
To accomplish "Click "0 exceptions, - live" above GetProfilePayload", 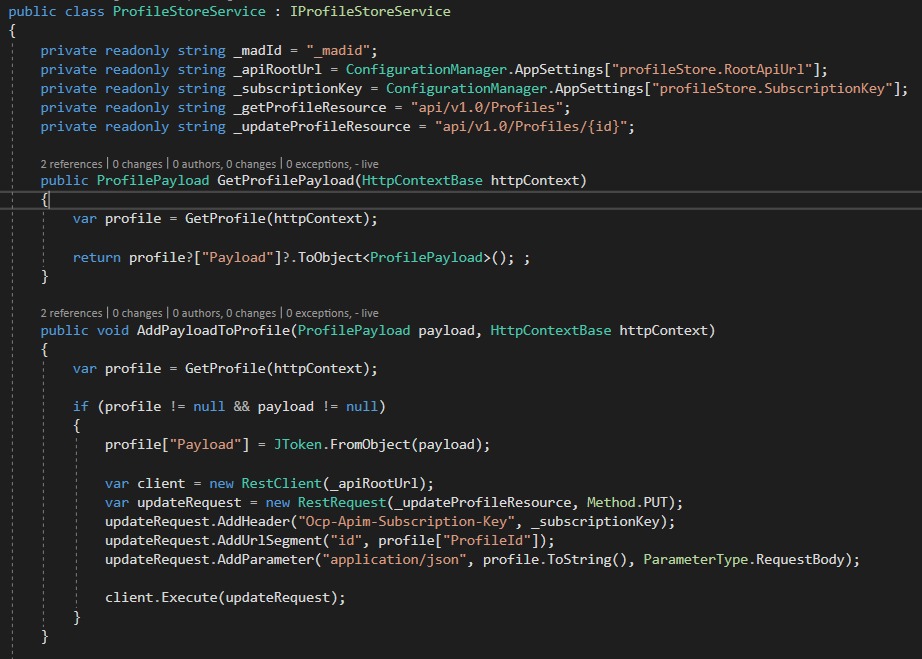I will (332, 164).
